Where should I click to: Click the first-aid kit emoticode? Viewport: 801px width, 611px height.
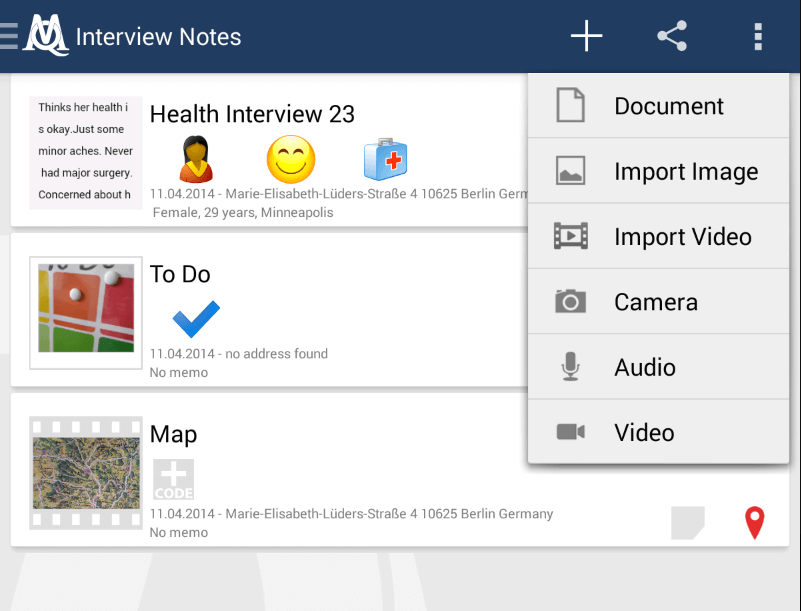click(x=386, y=159)
